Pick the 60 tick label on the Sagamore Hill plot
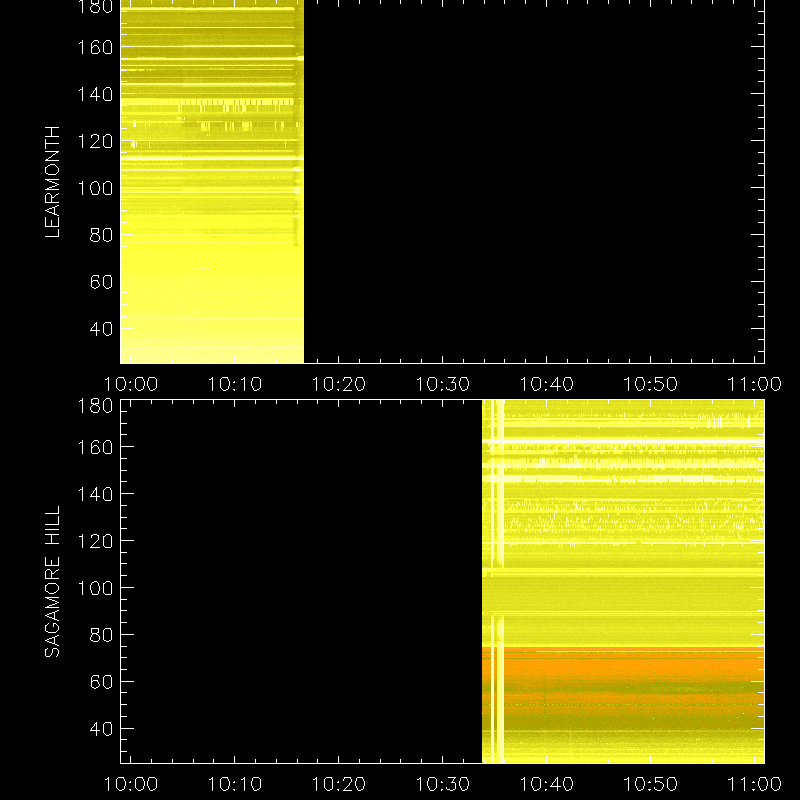Image resolution: width=800 pixels, height=800 pixels. tap(101, 682)
